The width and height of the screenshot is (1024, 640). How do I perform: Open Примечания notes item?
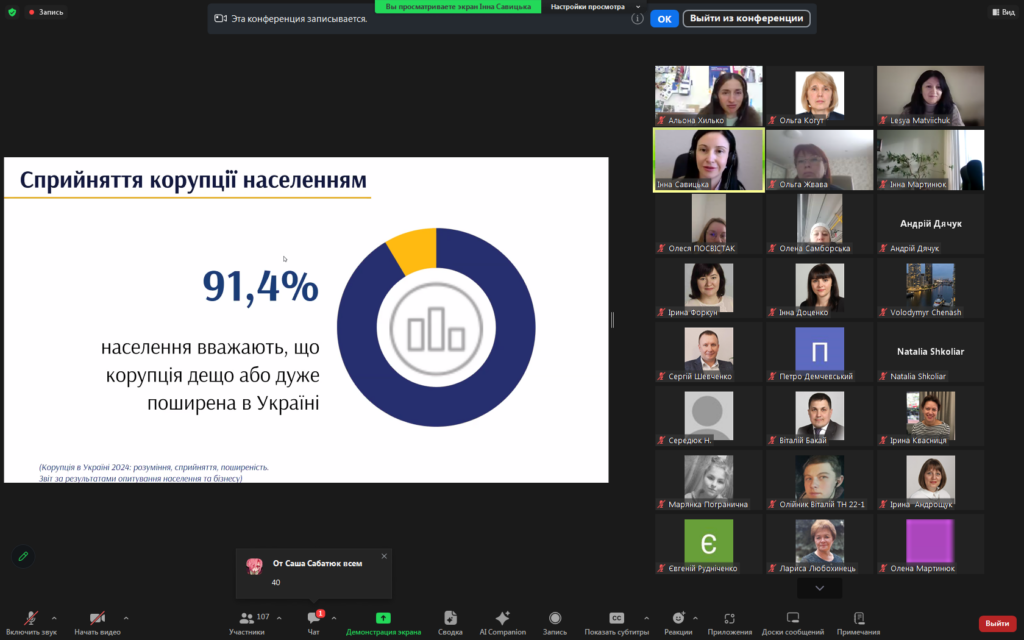pyautogui.click(x=859, y=619)
